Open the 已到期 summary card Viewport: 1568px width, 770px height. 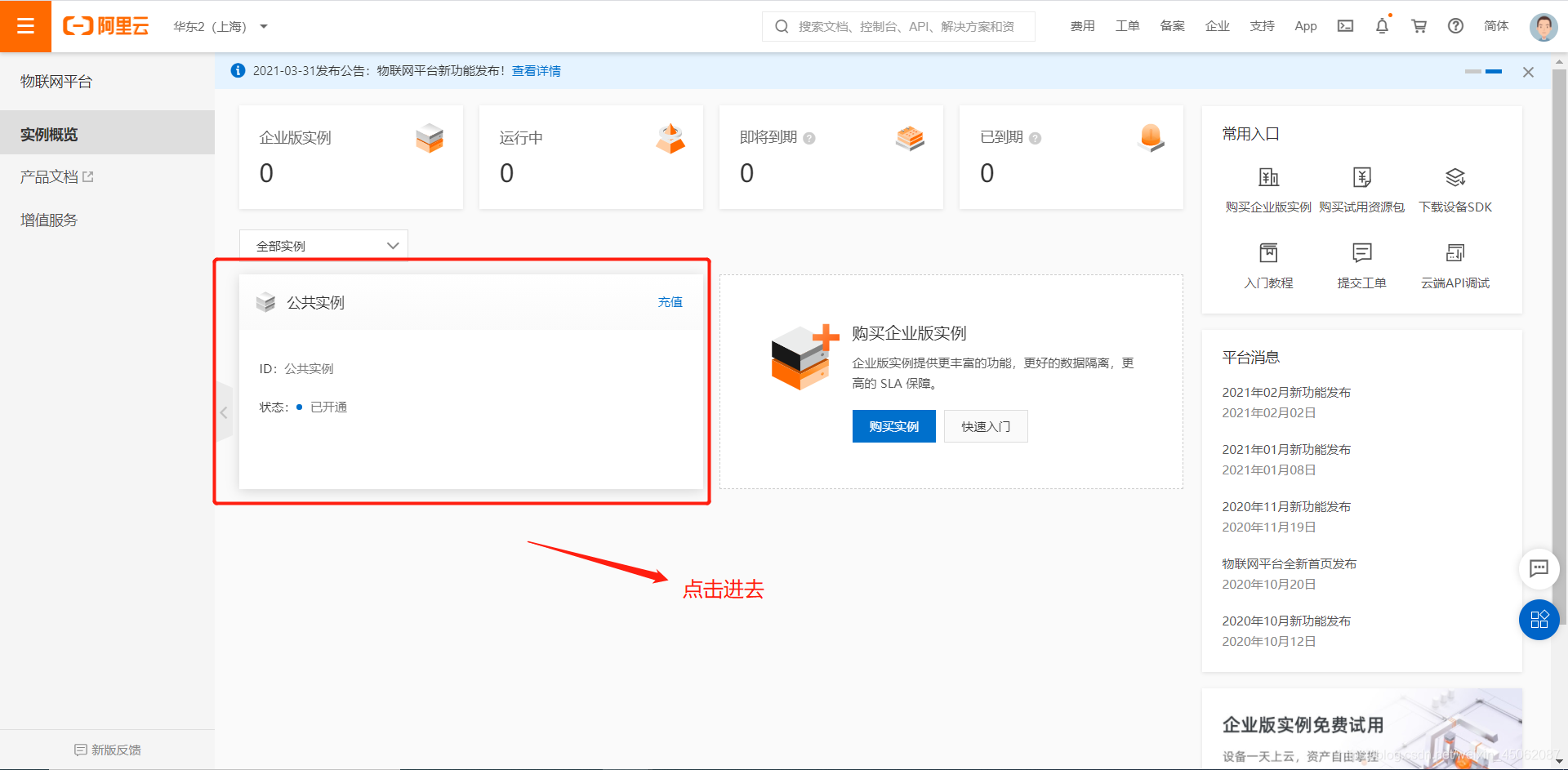click(1071, 157)
